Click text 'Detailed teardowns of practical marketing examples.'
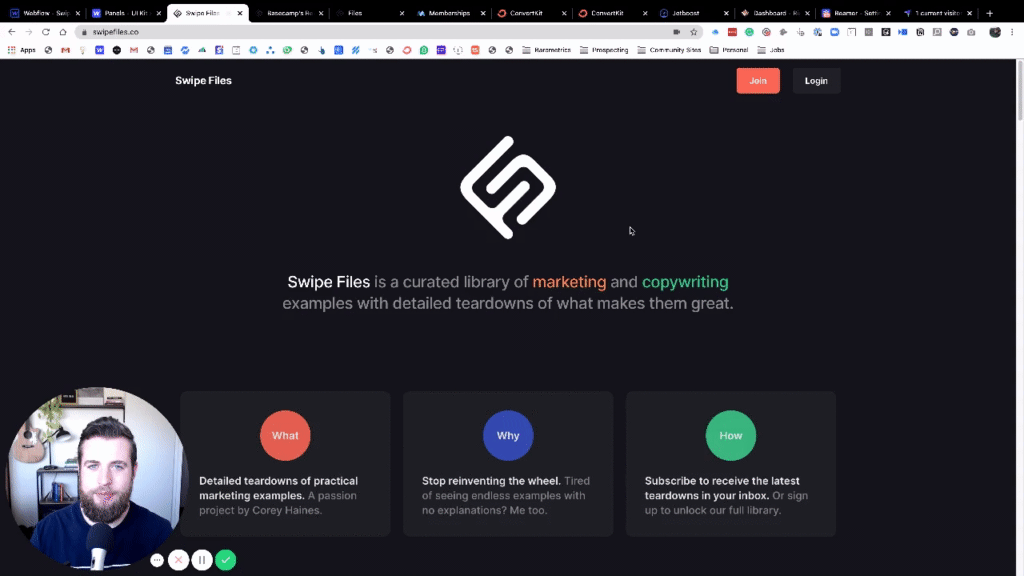 278,488
